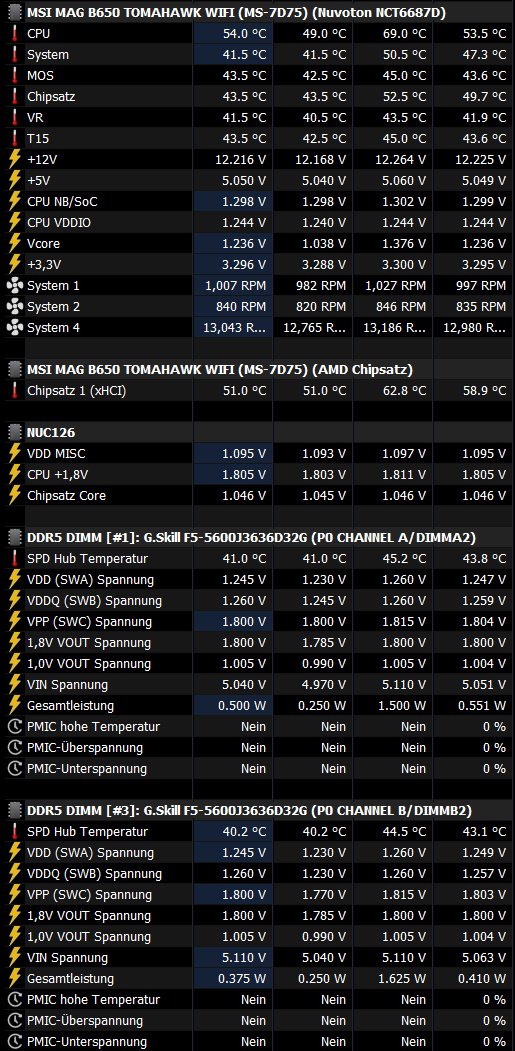Click the MSI MAG B650 Nuvoton NCT6687D header
This screenshot has height=1051, width=515.
(236, 12)
